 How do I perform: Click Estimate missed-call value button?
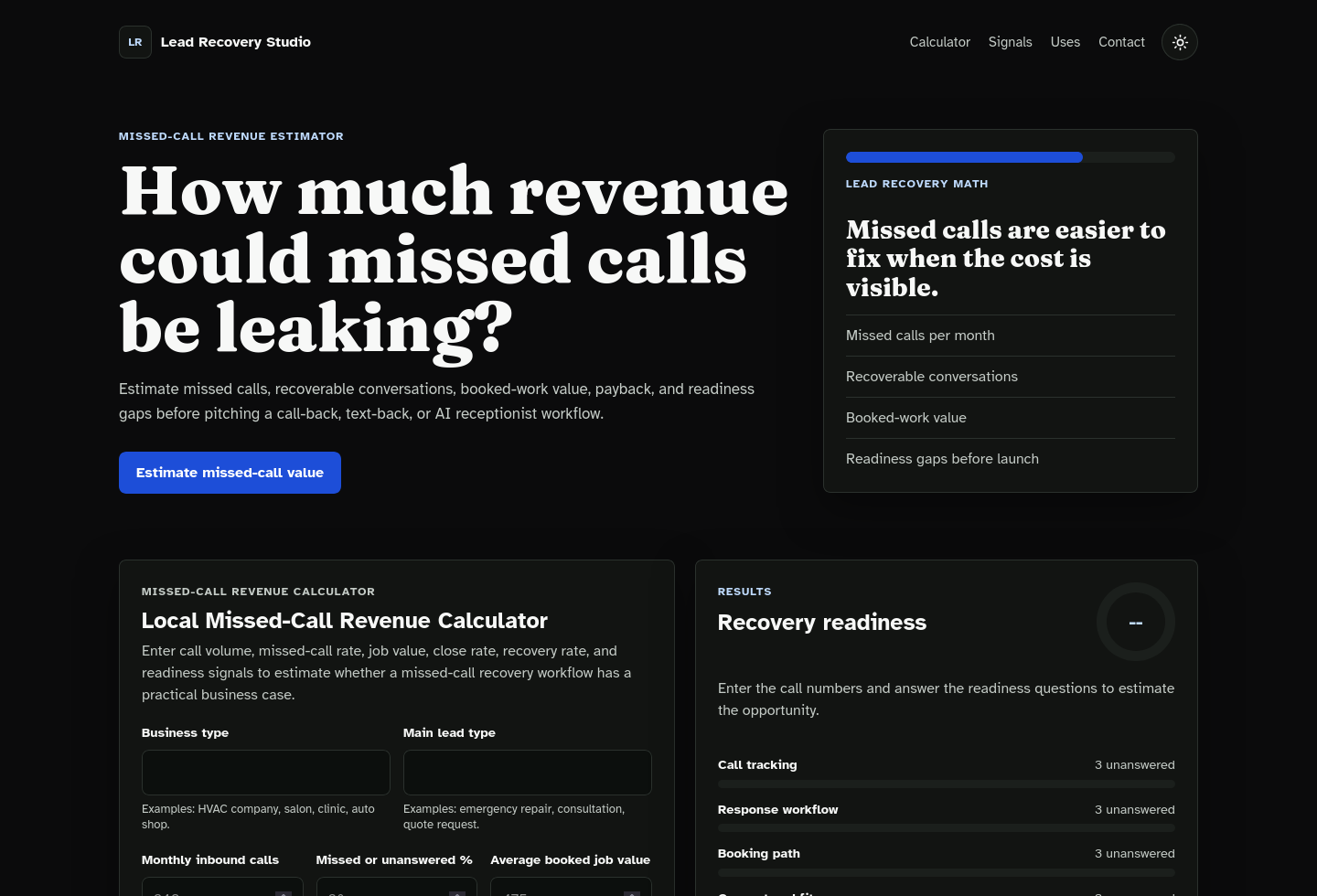pyautogui.click(x=230, y=473)
